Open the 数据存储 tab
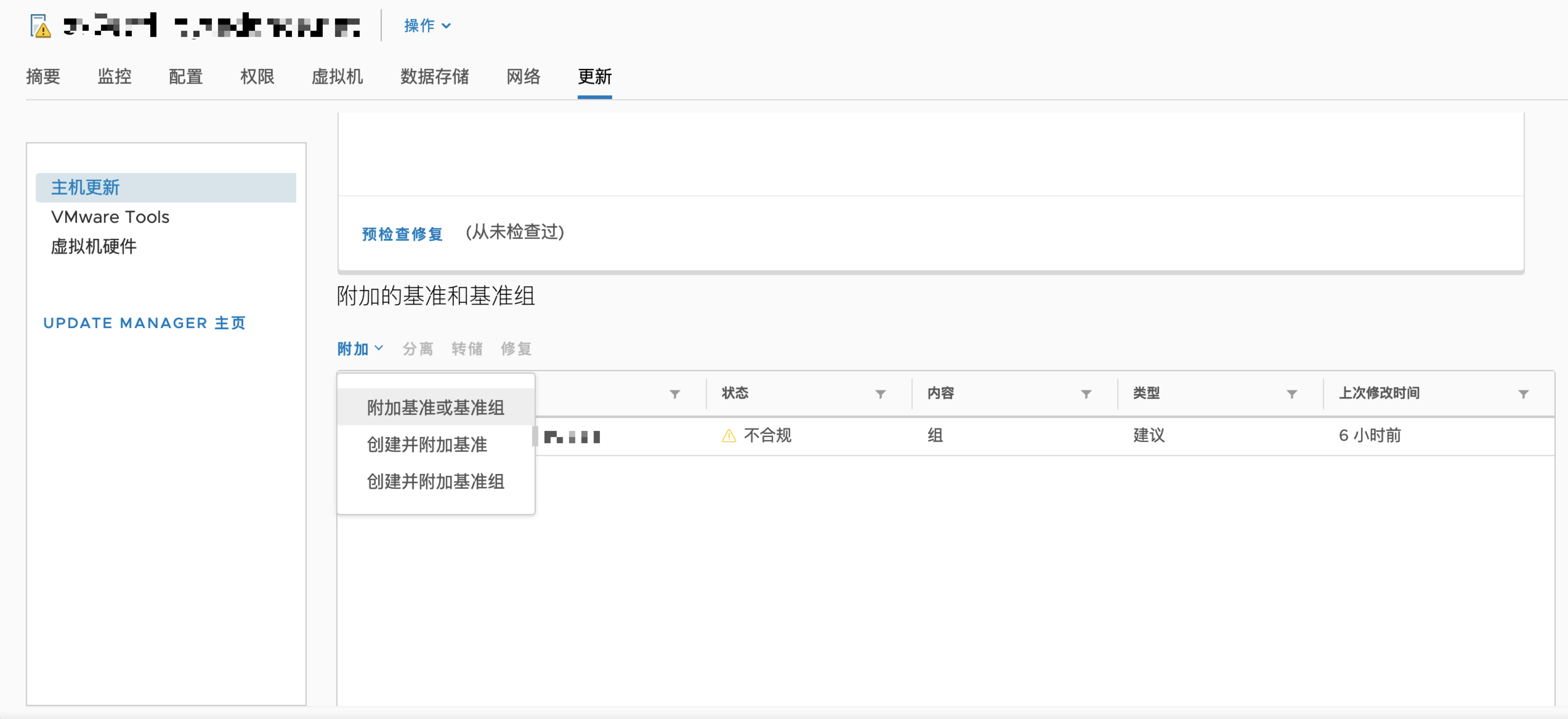This screenshot has width=1568, height=719. (x=434, y=77)
